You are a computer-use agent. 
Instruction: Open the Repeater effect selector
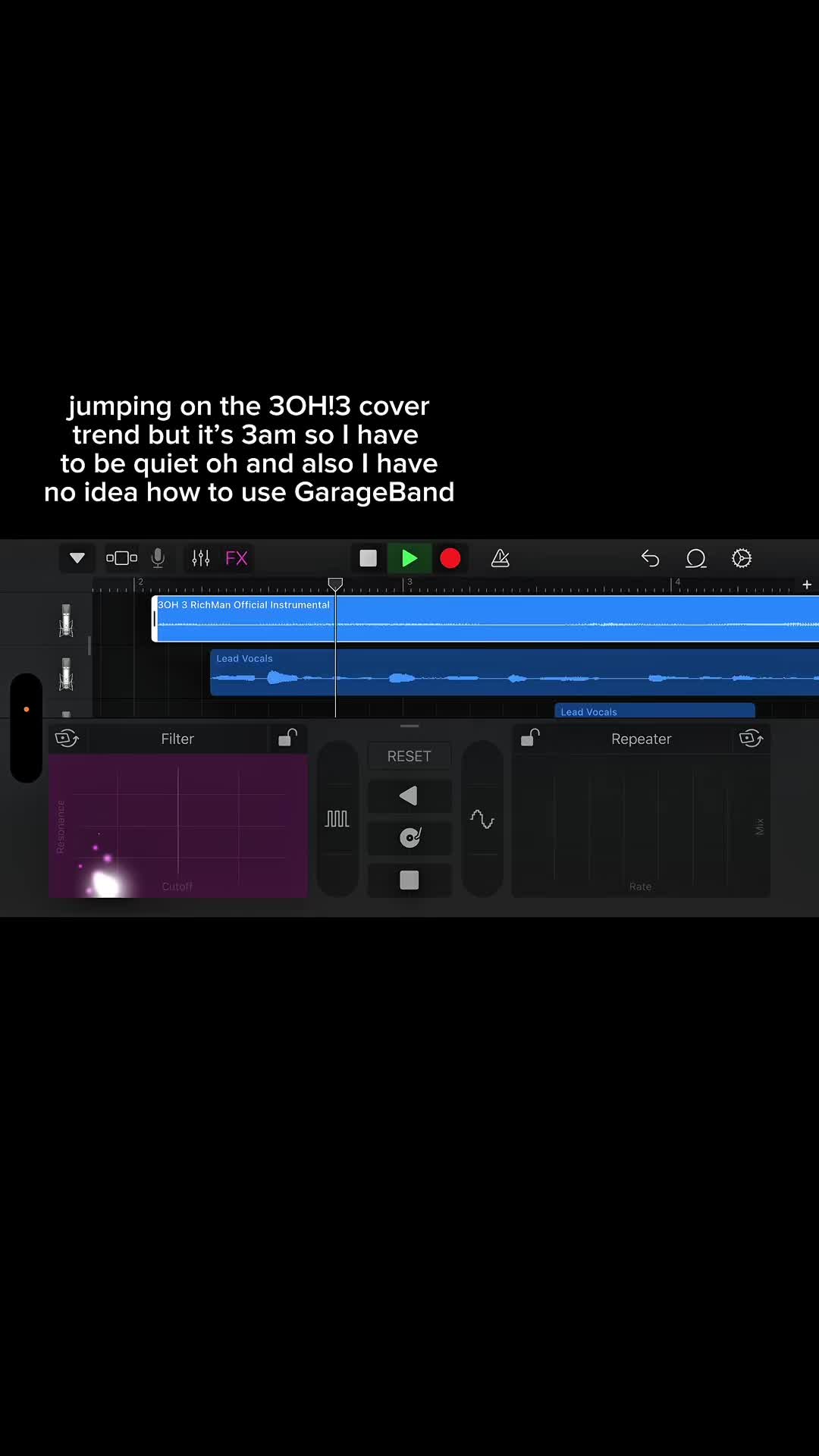tap(641, 739)
